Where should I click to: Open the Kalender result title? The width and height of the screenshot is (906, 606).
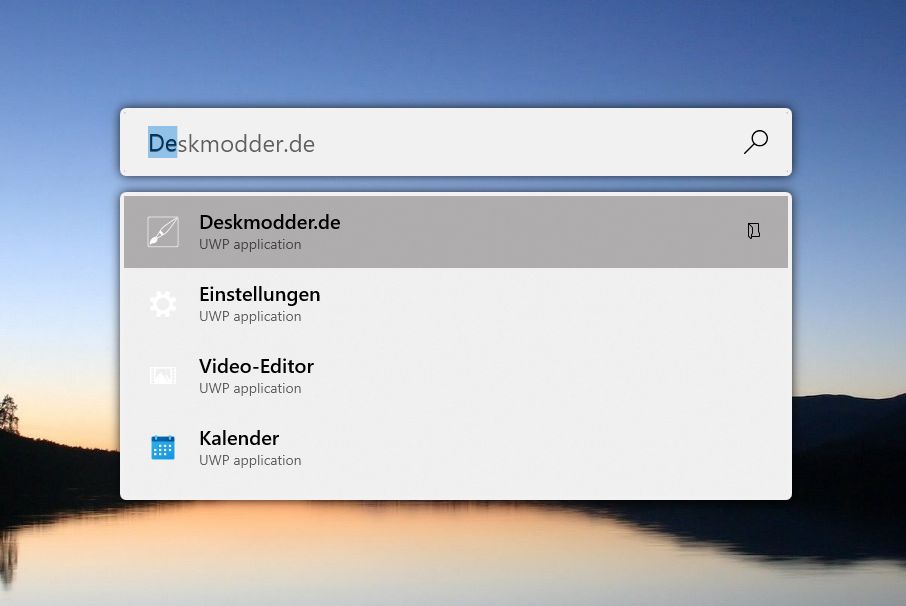point(239,438)
